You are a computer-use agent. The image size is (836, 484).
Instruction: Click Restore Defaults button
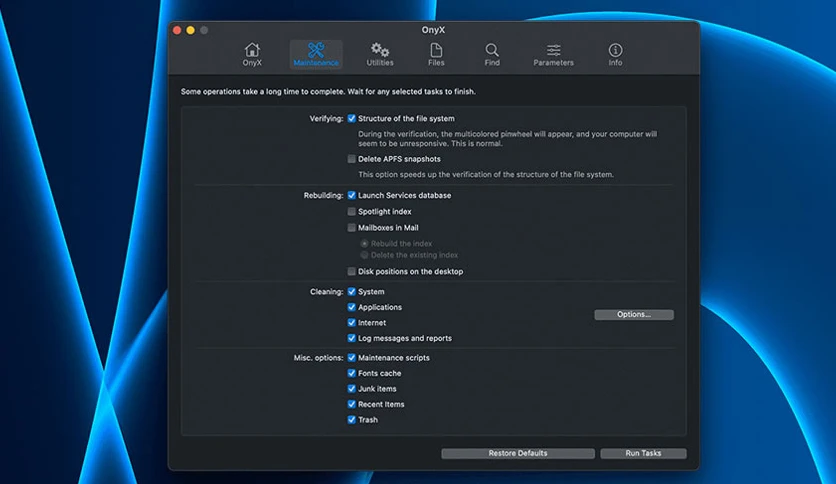coord(518,453)
